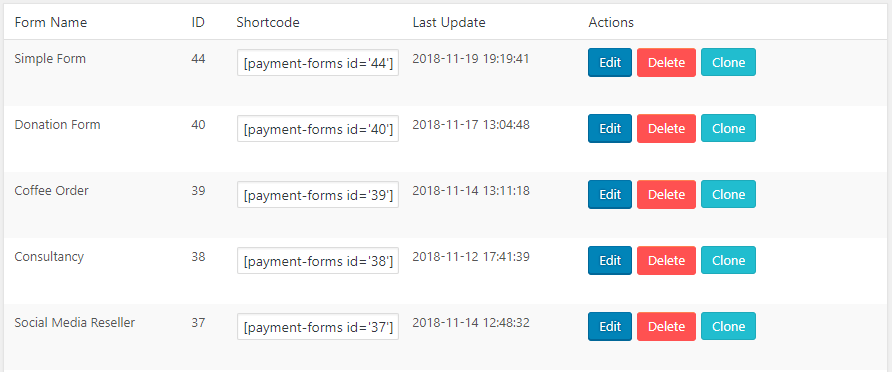This screenshot has height=372, width=892.
Task: Delete the Simple Form
Action: [666, 63]
